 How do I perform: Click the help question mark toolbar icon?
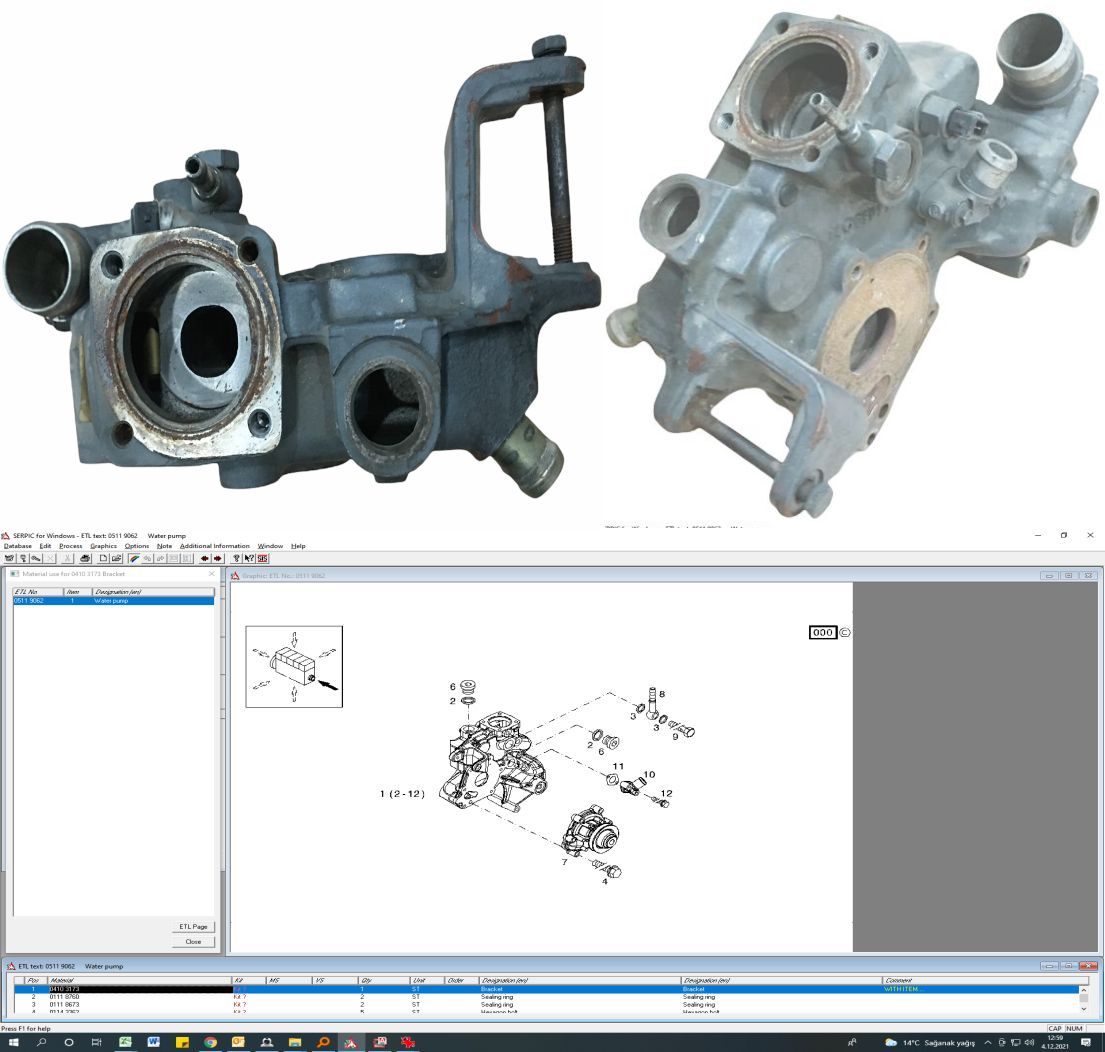(236, 558)
